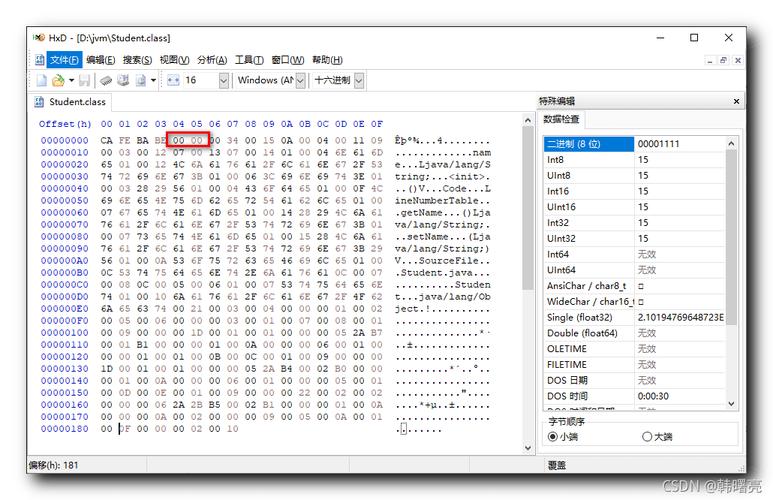The width and height of the screenshot is (773, 500).
Task: Click offset row 00000000 label
Action: 65,141
